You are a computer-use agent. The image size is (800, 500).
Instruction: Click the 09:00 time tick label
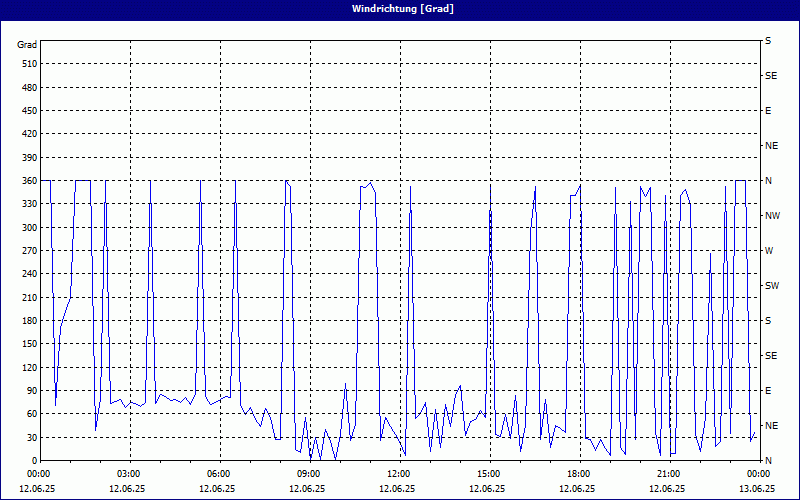[x=308, y=474]
